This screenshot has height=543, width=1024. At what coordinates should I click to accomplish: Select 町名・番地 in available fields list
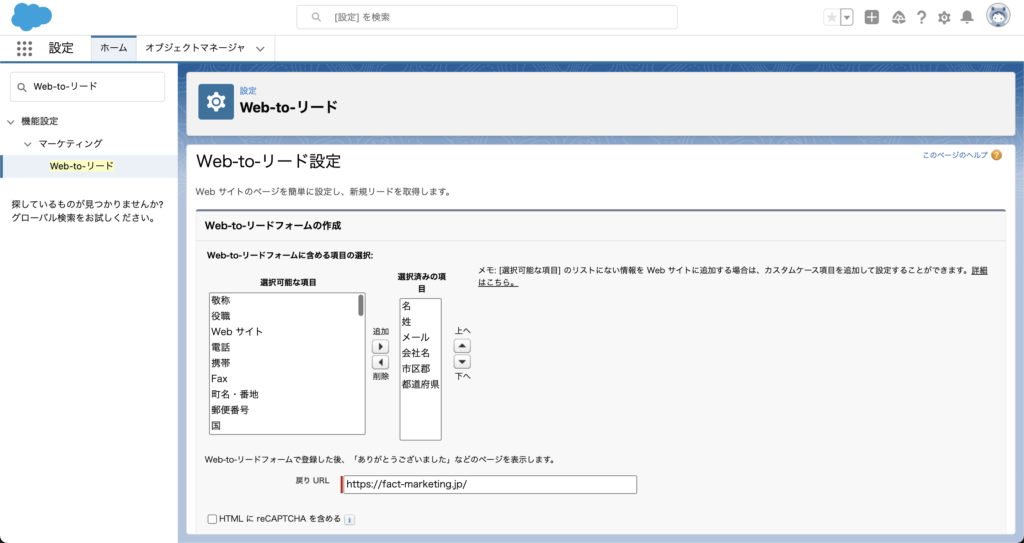click(x=283, y=395)
